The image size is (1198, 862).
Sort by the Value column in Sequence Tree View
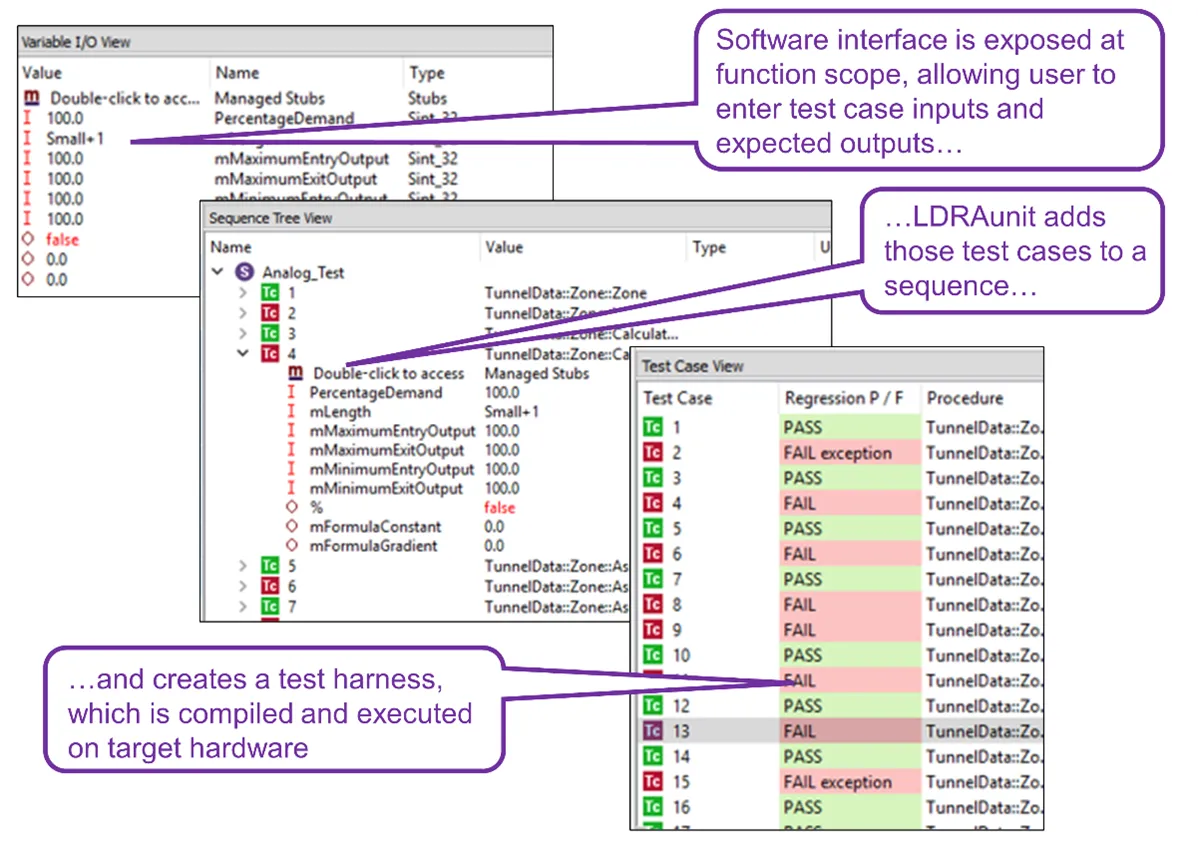pos(583,247)
